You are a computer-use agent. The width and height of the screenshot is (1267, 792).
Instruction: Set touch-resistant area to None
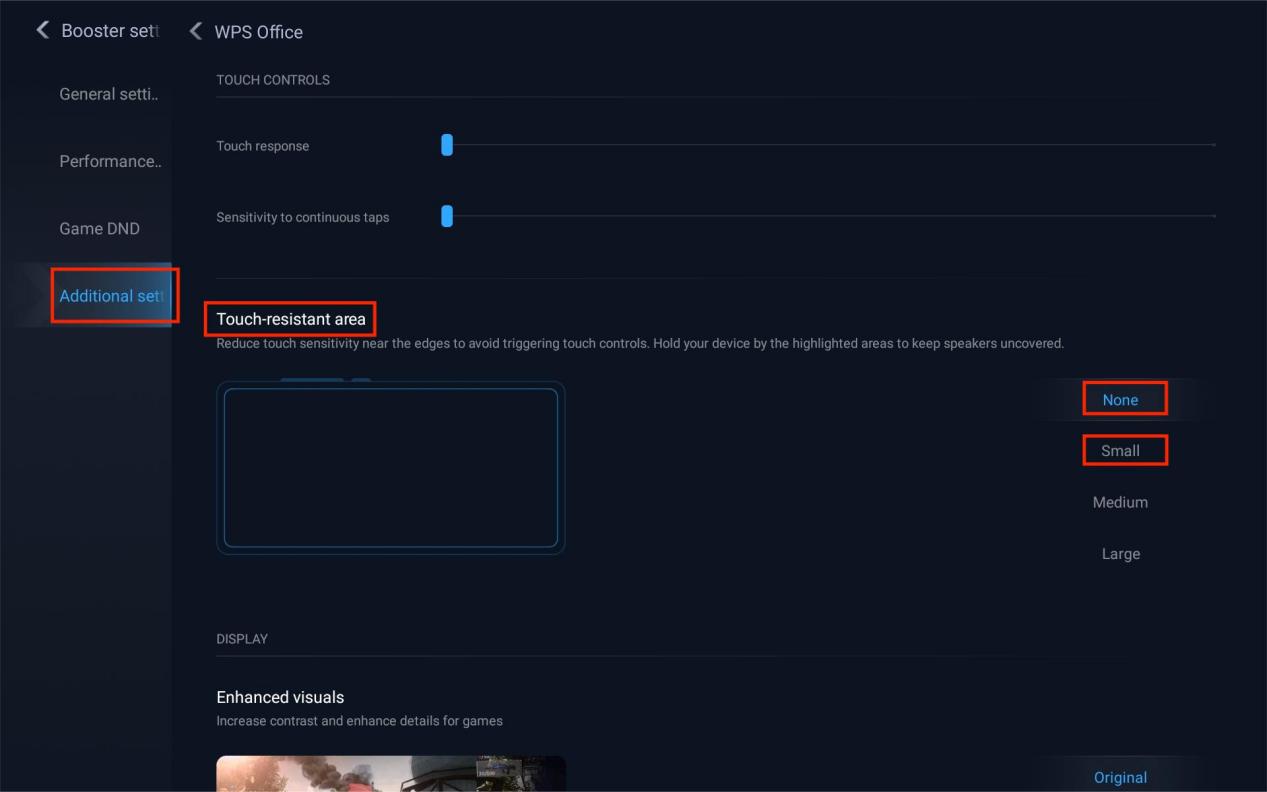tap(1120, 399)
